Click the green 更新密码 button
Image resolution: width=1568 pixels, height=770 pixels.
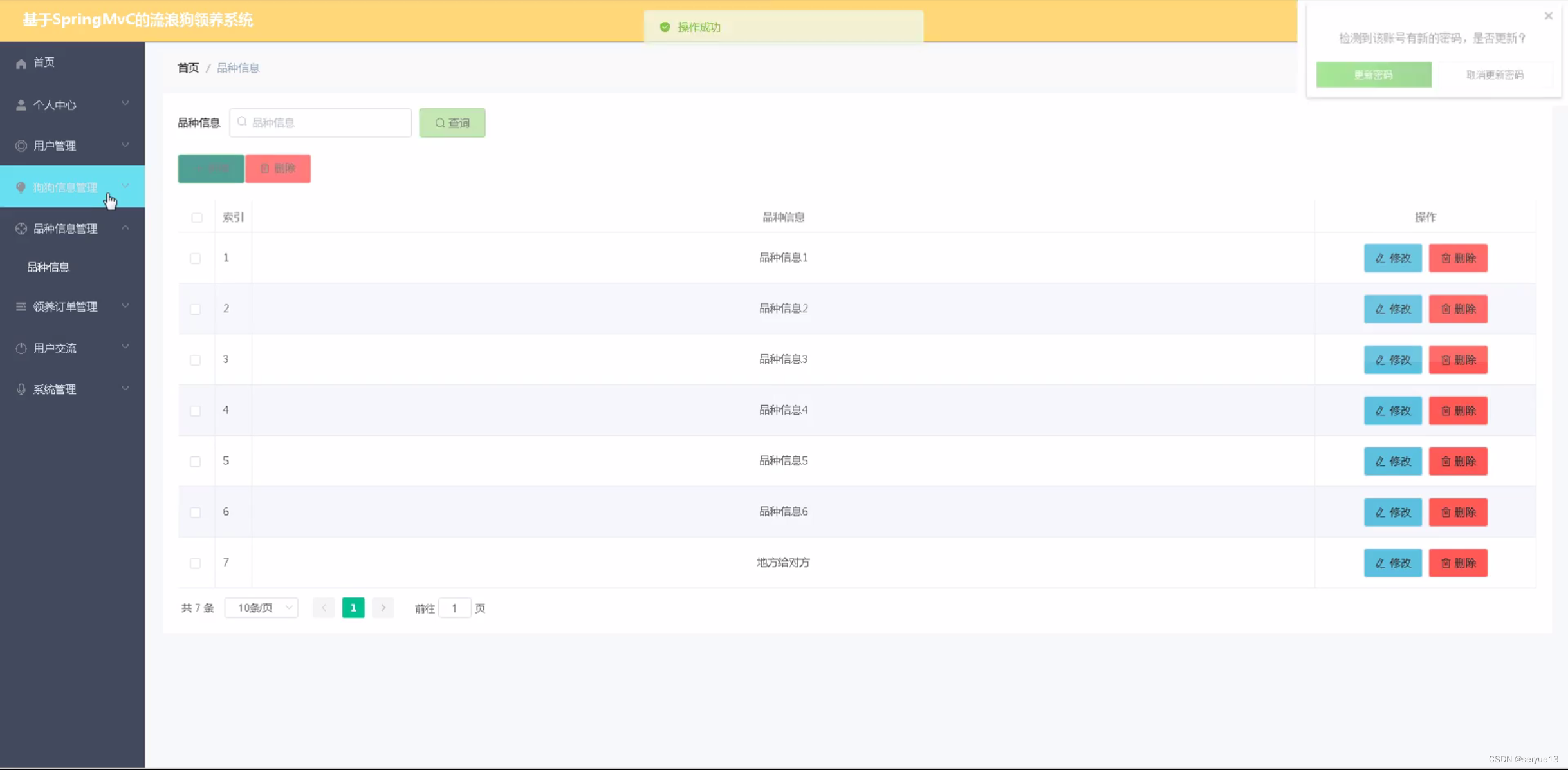1373,75
